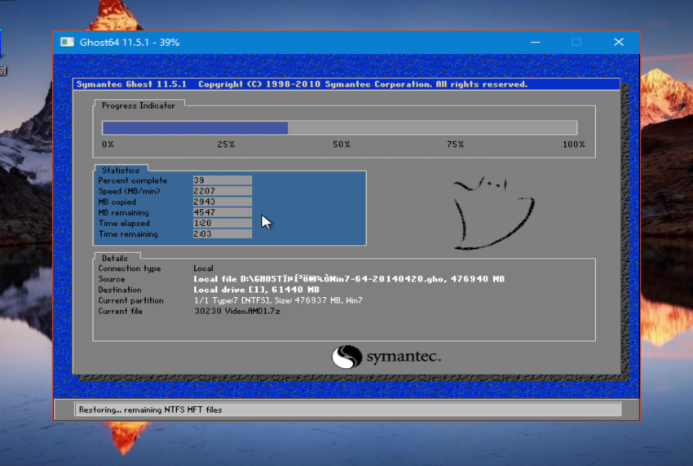The height and width of the screenshot is (466, 693).
Task: Click the Time remaining label
Action: click(x=128, y=234)
